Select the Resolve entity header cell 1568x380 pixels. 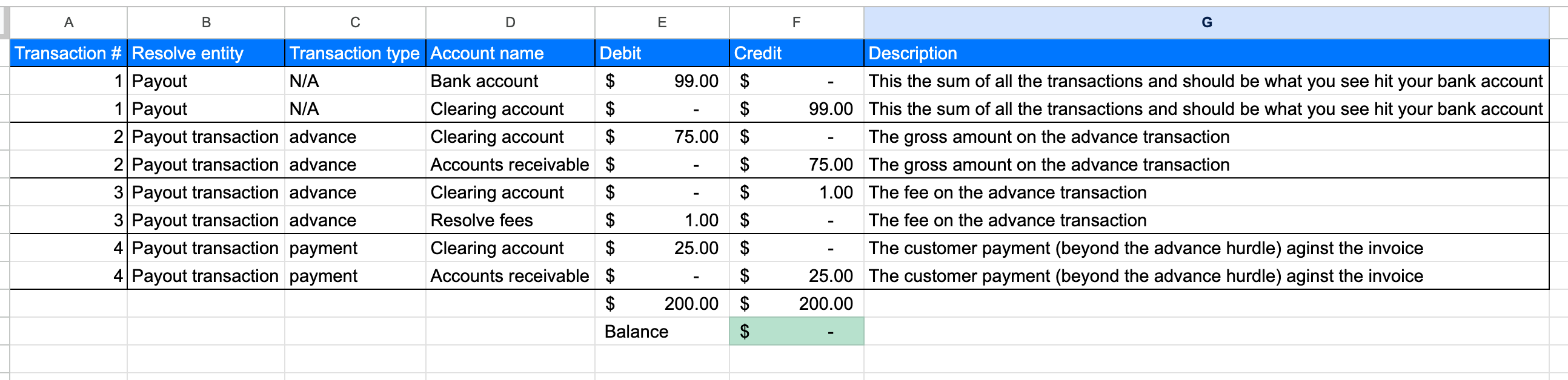(x=206, y=53)
